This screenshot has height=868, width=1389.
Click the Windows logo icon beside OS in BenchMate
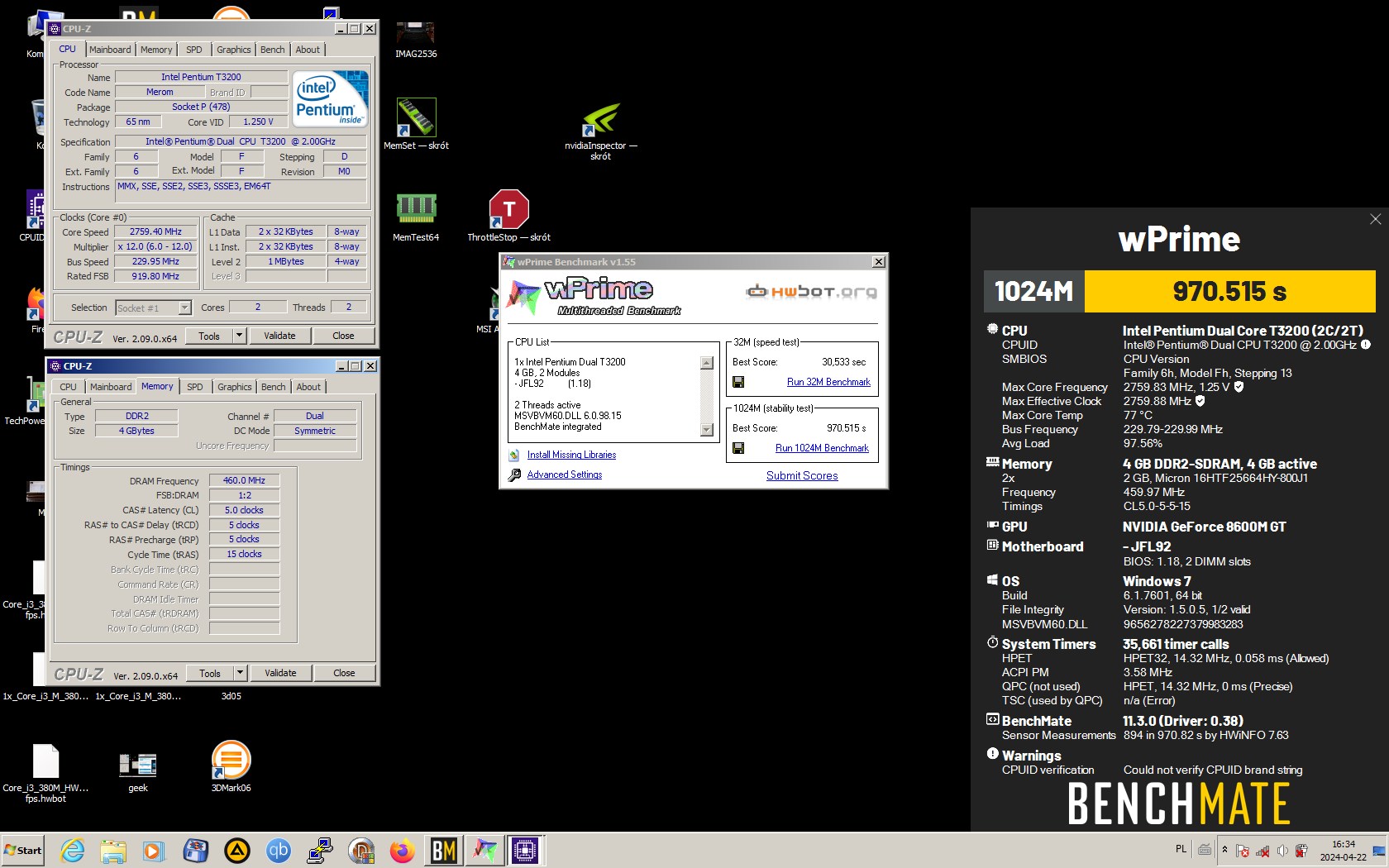coord(992,580)
